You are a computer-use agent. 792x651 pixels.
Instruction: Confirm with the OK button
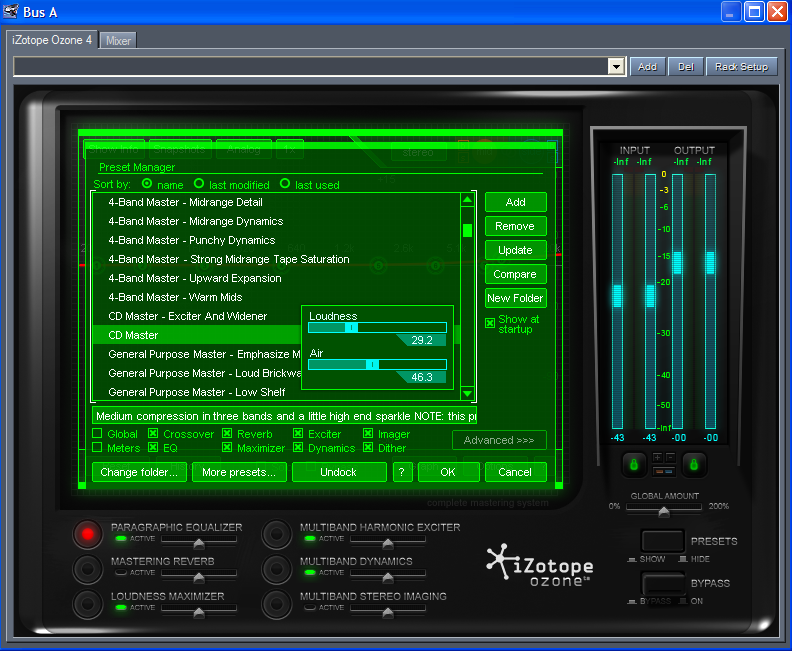point(449,472)
